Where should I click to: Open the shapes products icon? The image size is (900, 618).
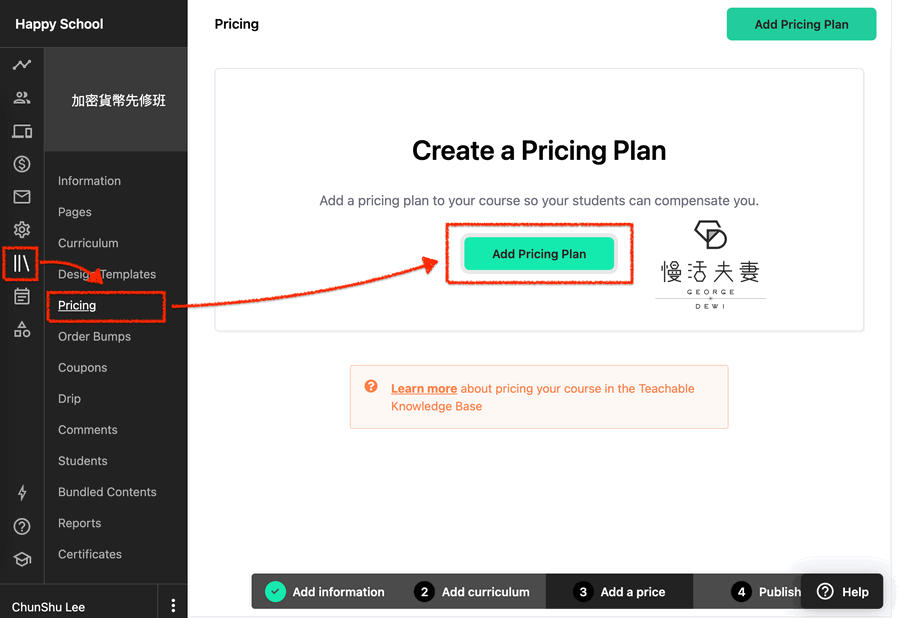point(22,330)
